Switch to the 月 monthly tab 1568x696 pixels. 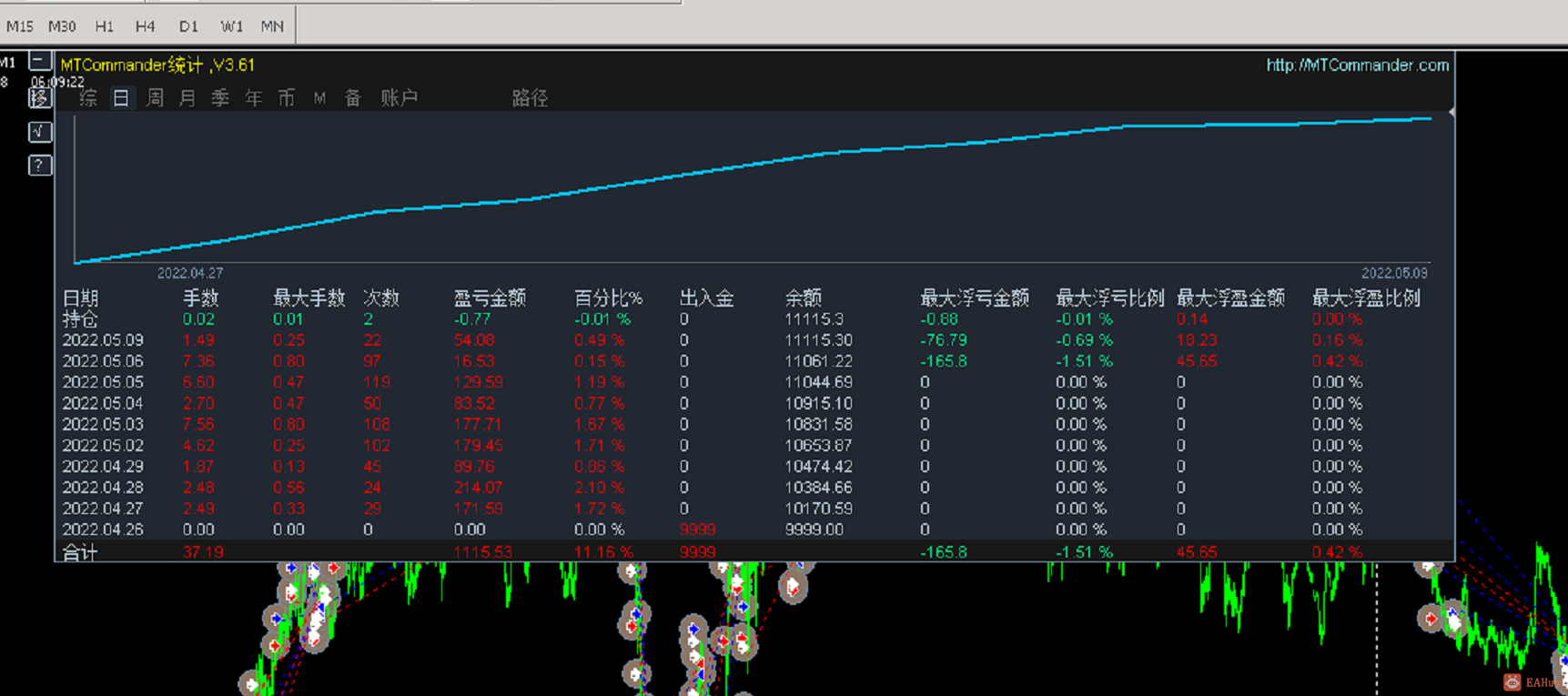187,98
